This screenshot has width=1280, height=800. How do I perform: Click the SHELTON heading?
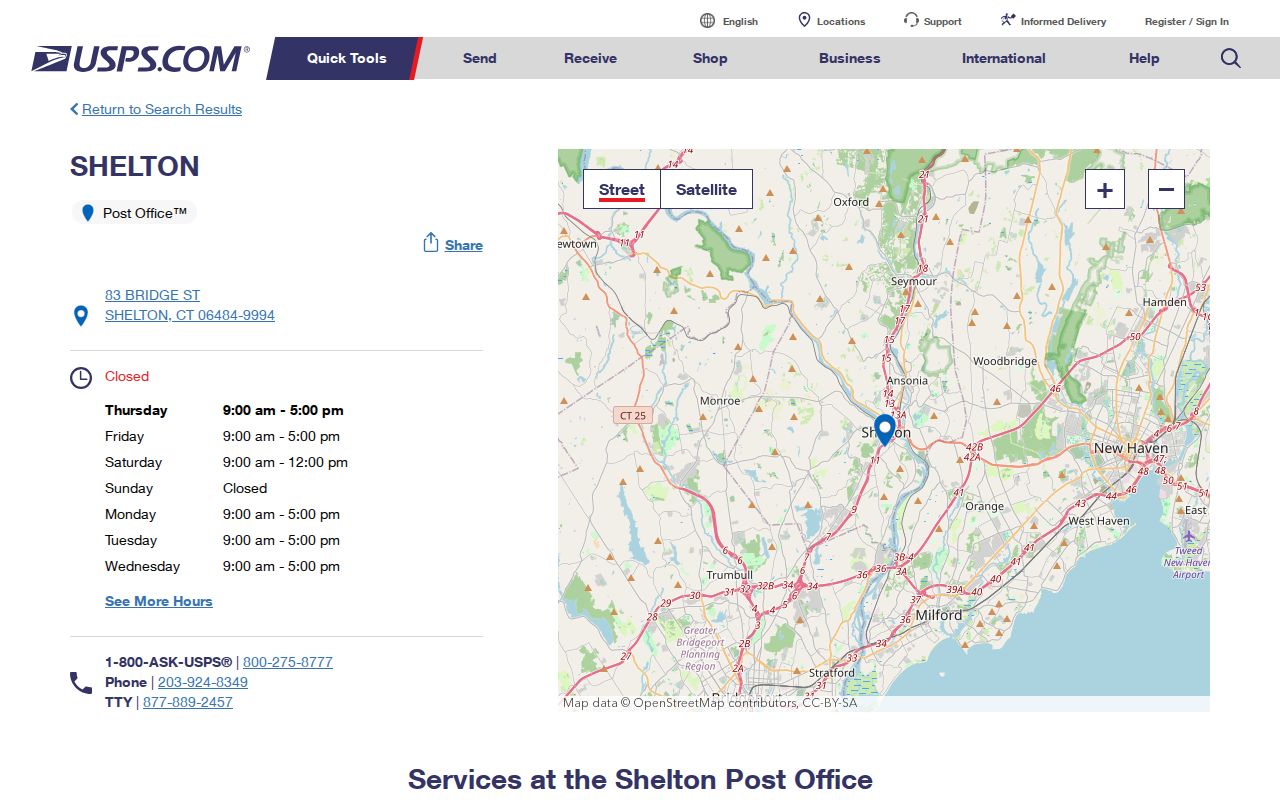(135, 166)
